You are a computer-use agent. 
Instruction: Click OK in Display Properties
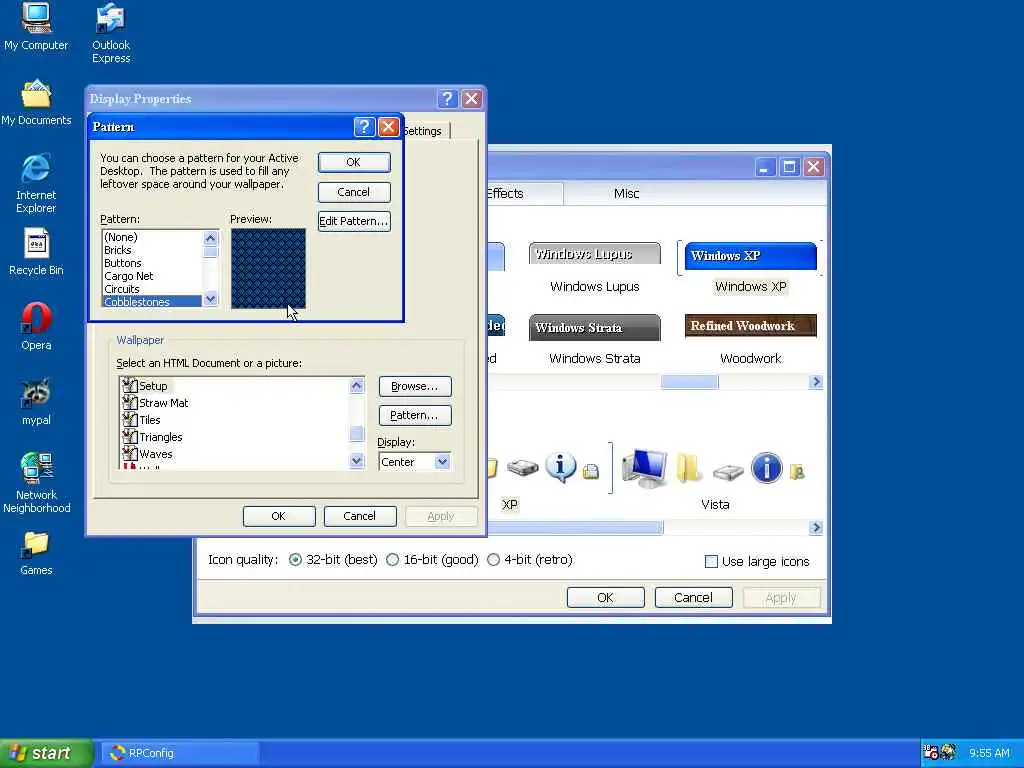tap(279, 516)
